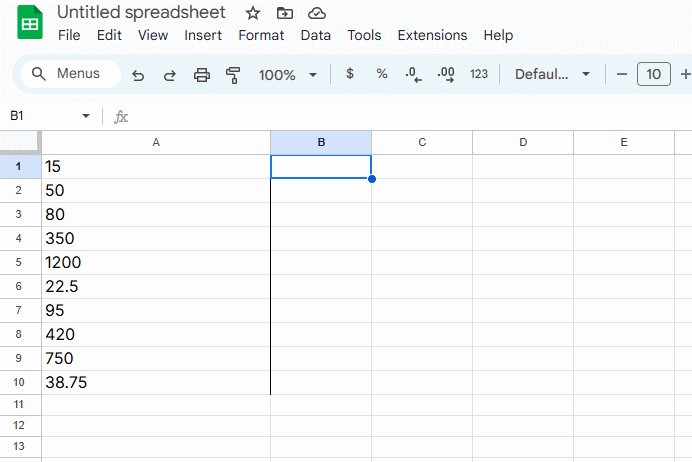Format as currency with dollar icon
The width and height of the screenshot is (692, 462).
(x=349, y=74)
